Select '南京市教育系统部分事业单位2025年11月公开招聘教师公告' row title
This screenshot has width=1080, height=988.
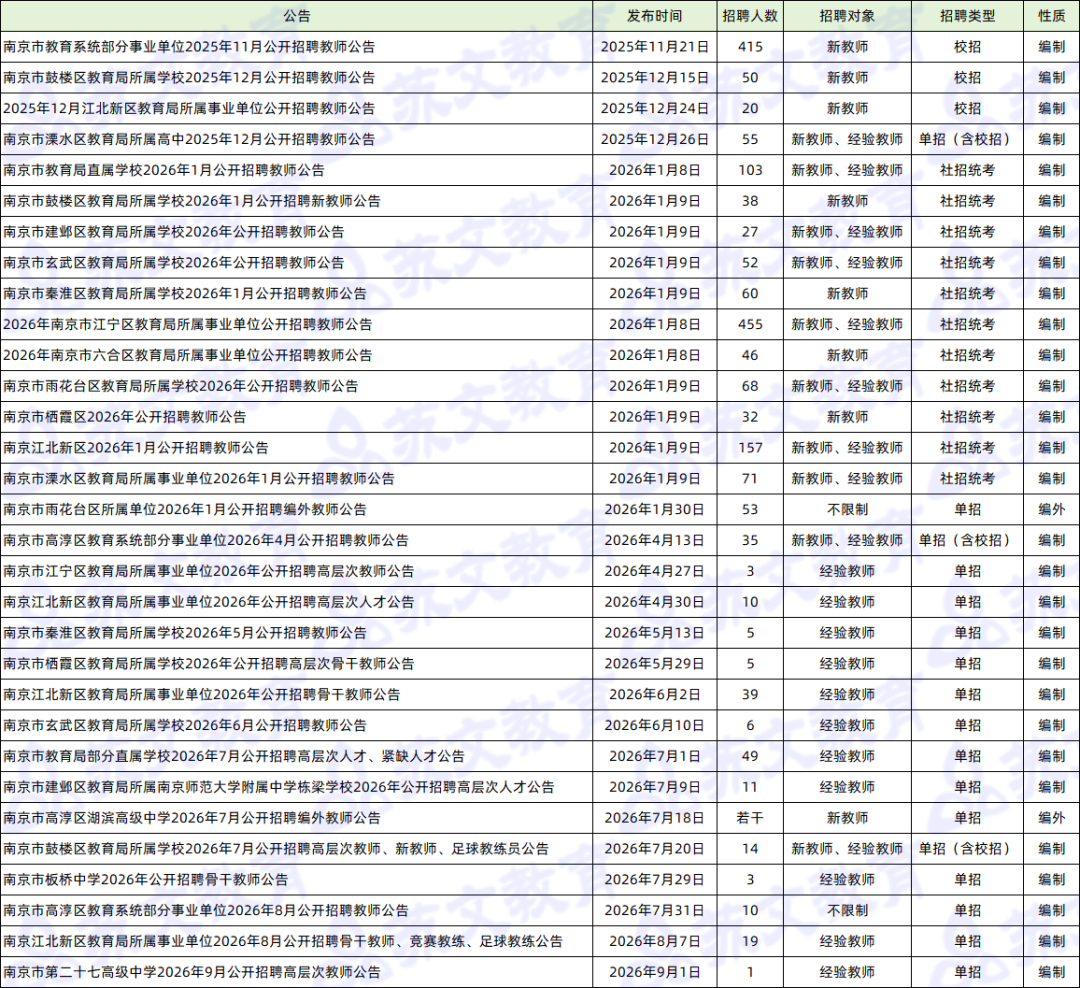[x=189, y=47]
